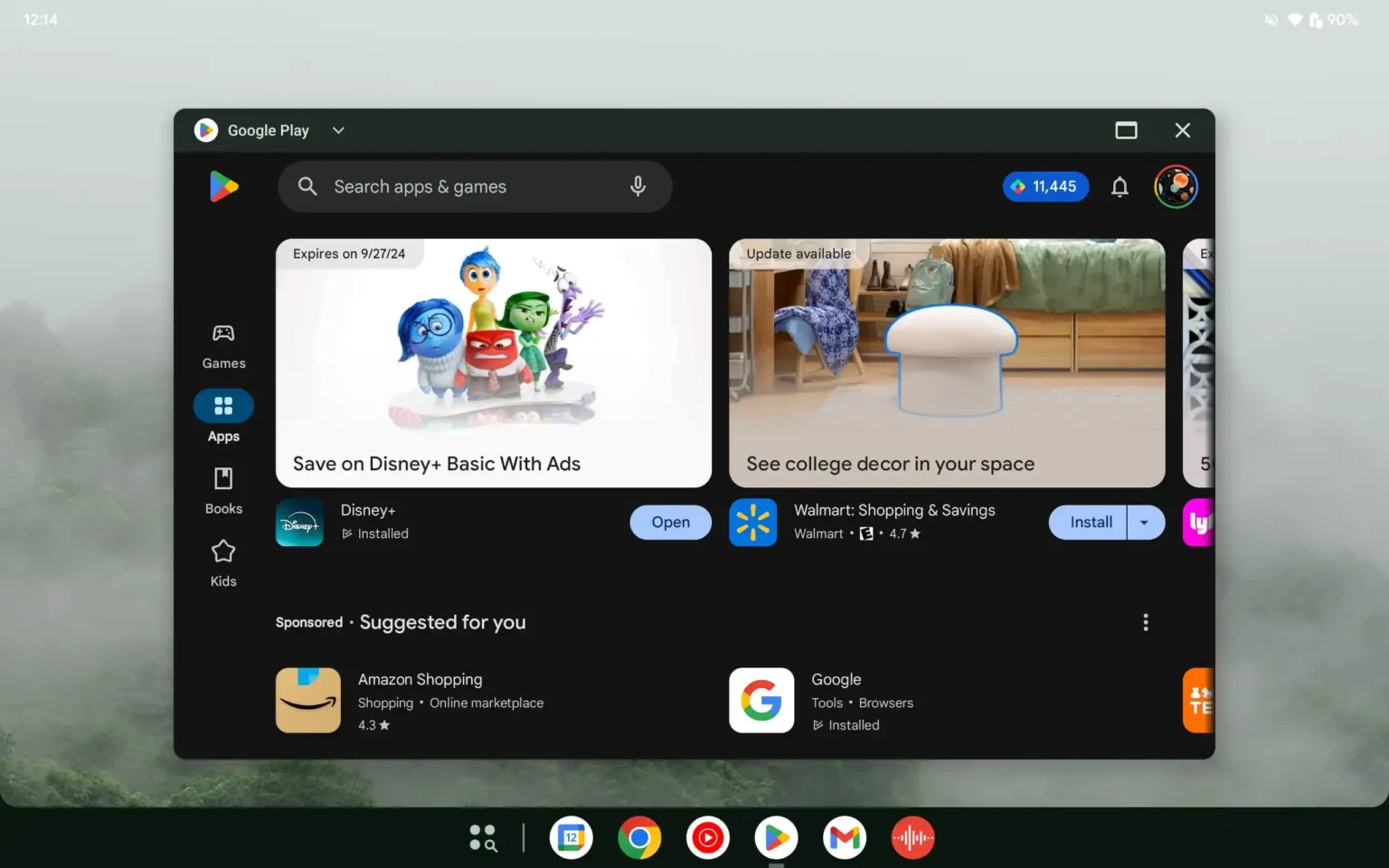Open Chrome from the taskbar
Image resolution: width=1389 pixels, height=868 pixels.
639,837
